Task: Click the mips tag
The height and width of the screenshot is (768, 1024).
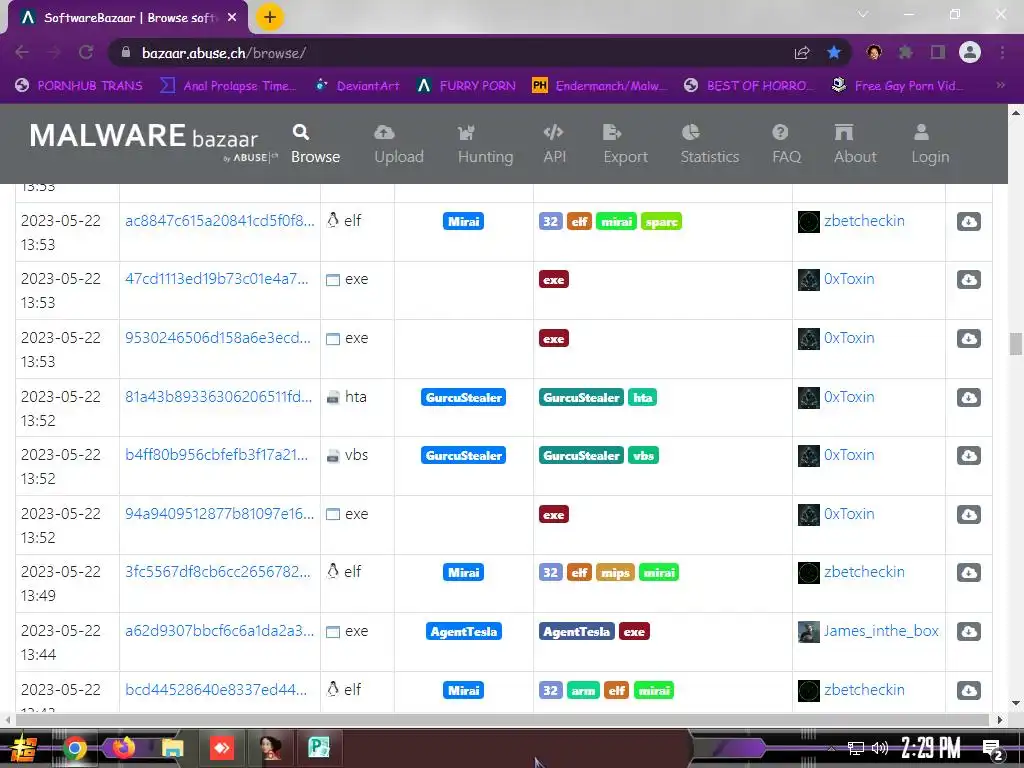Action: click(x=615, y=573)
